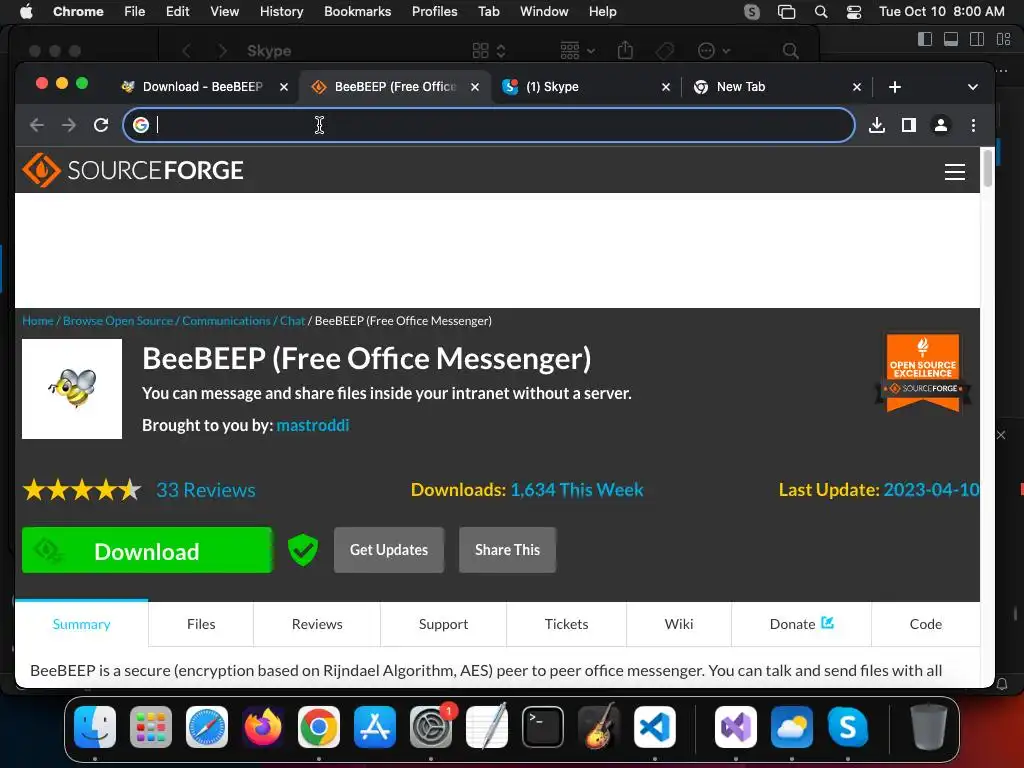The image size is (1024, 768).
Task: Click the Share This button
Action: tap(507, 550)
